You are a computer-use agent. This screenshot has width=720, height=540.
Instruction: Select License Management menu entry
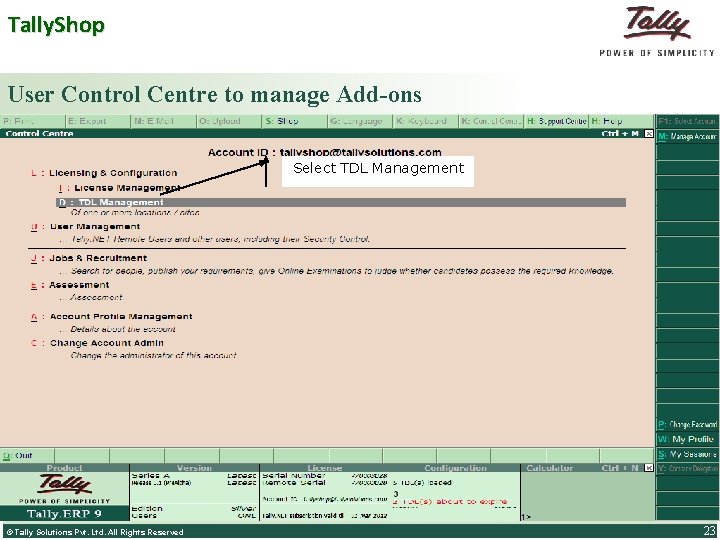119,188
